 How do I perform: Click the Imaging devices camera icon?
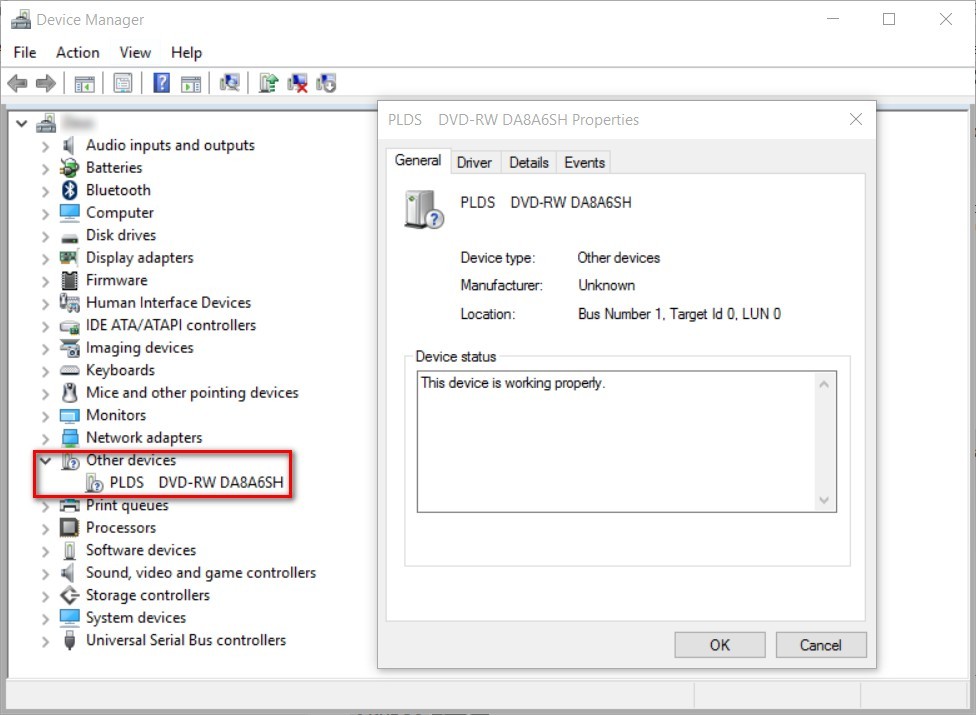(70, 348)
